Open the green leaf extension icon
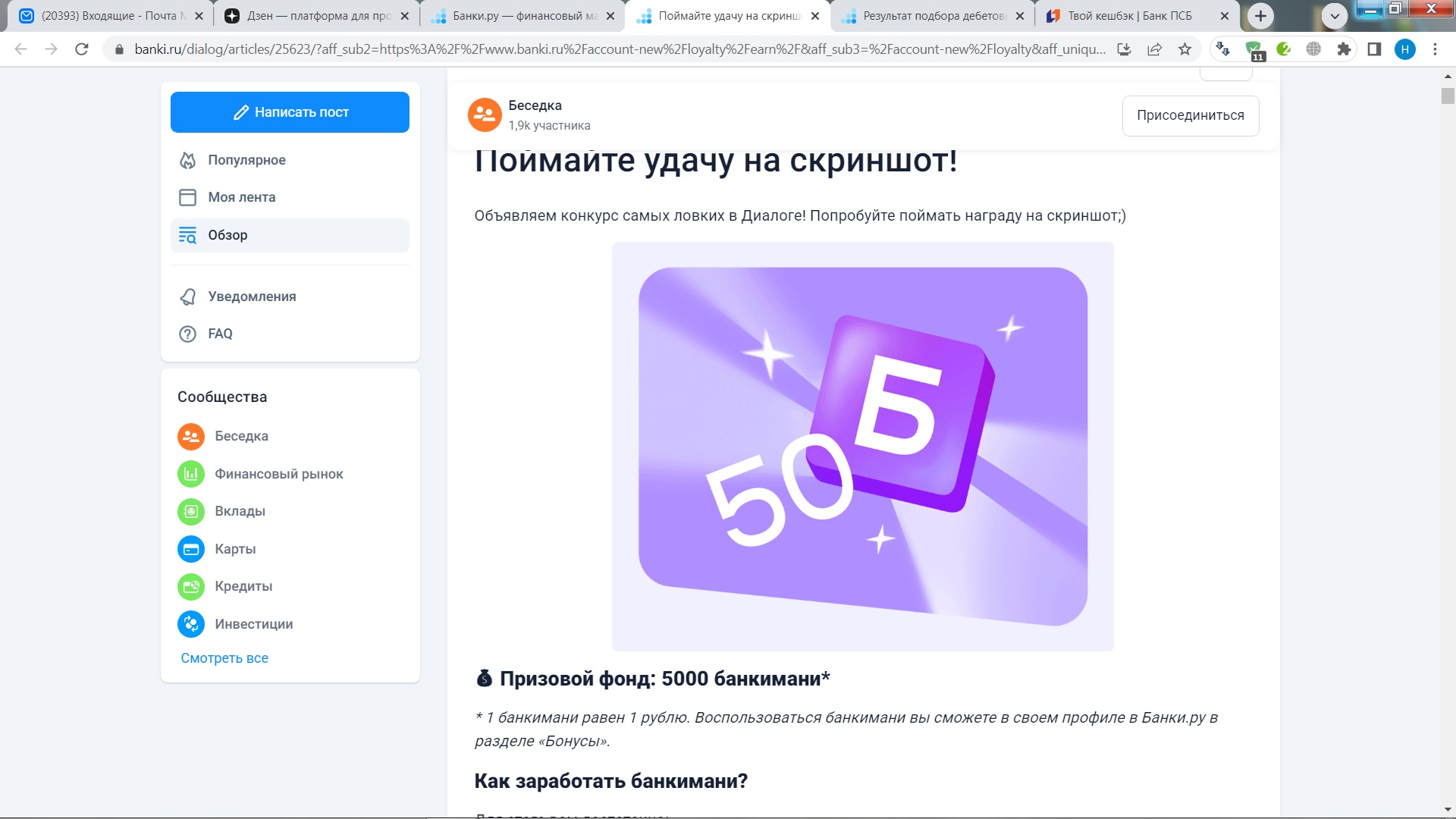Screen dimensions: 1456x819 tap(1284, 49)
